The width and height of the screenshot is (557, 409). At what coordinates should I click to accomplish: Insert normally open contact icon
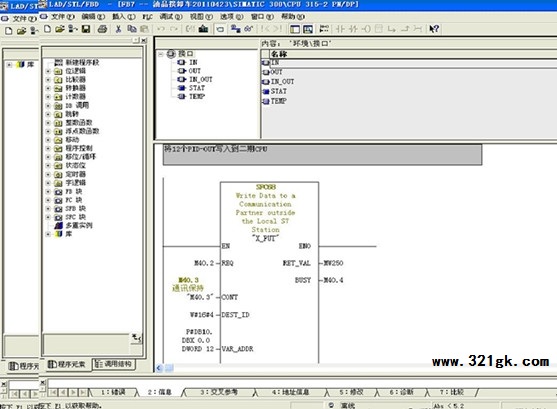click(340, 29)
